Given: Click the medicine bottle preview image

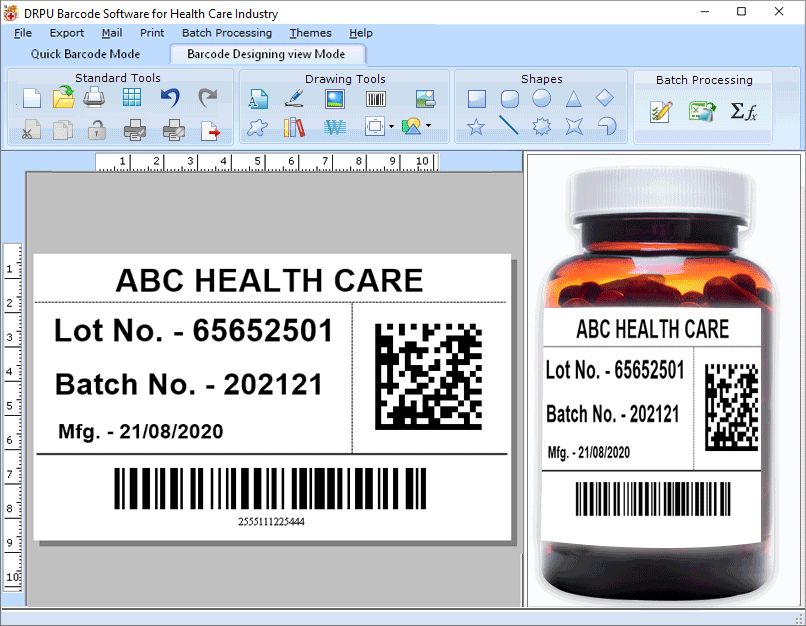Looking at the screenshot, I should [660, 383].
